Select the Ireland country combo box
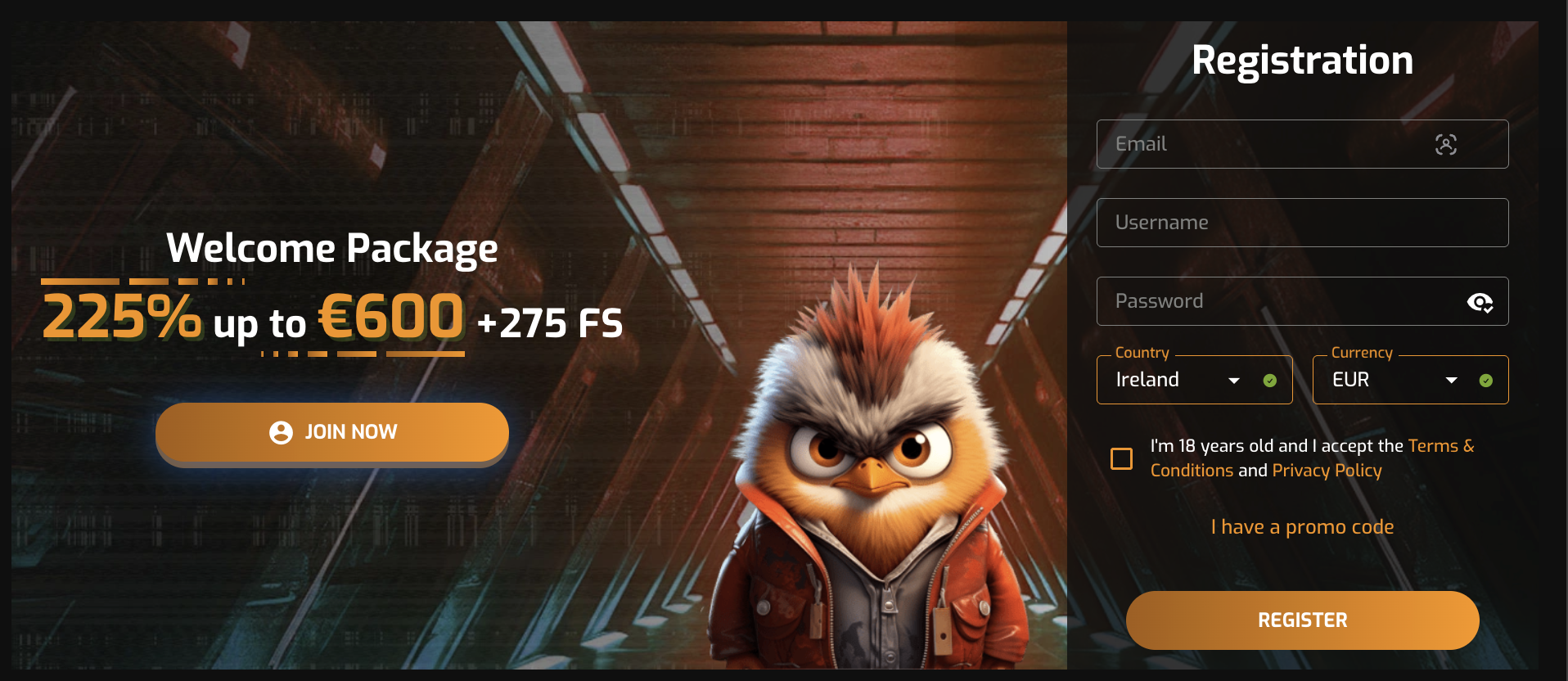 [x=1195, y=380]
